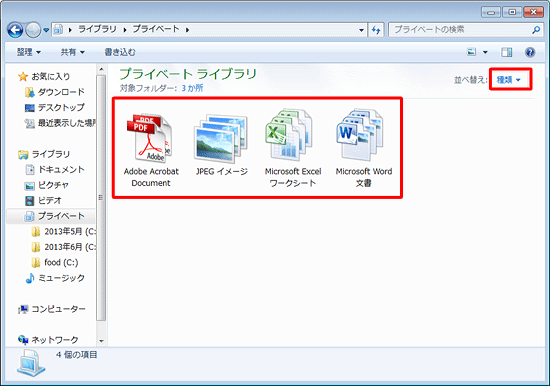Viewport: 550px width, 386px height.
Task: Open the ミュージック library
Action: click(61, 278)
